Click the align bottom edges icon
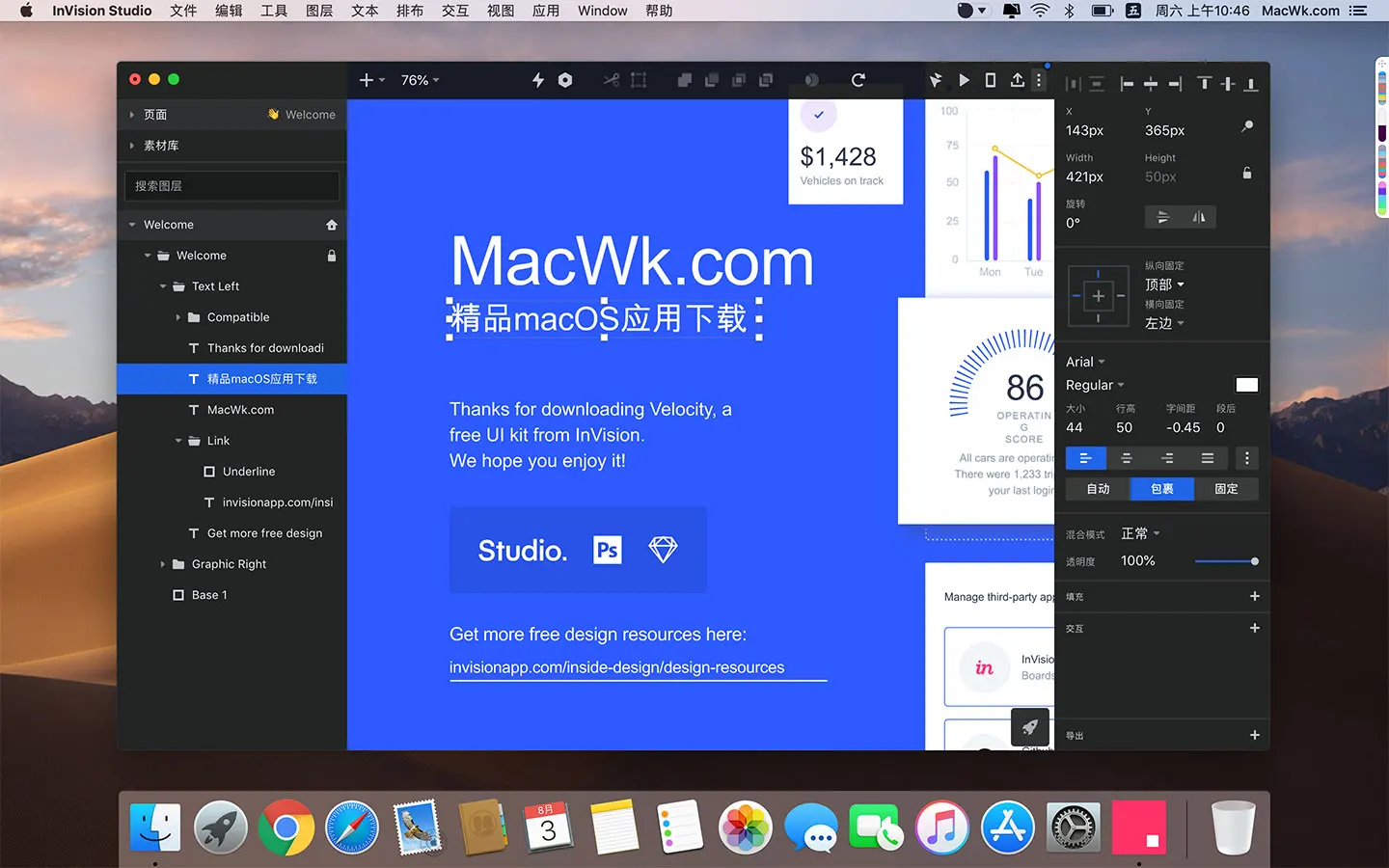 [x=1251, y=84]
